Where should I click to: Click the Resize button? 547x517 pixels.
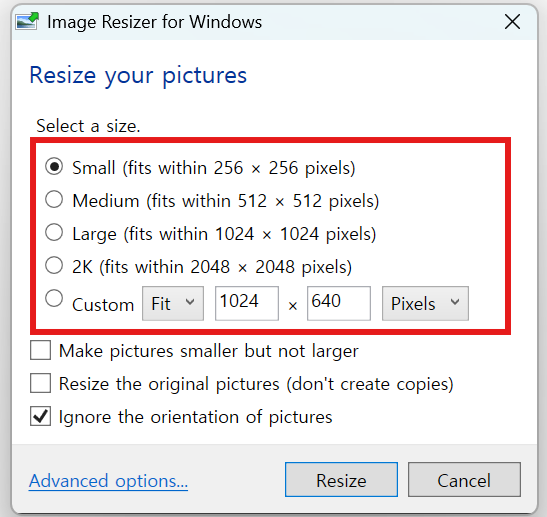[x=341, y=480]
